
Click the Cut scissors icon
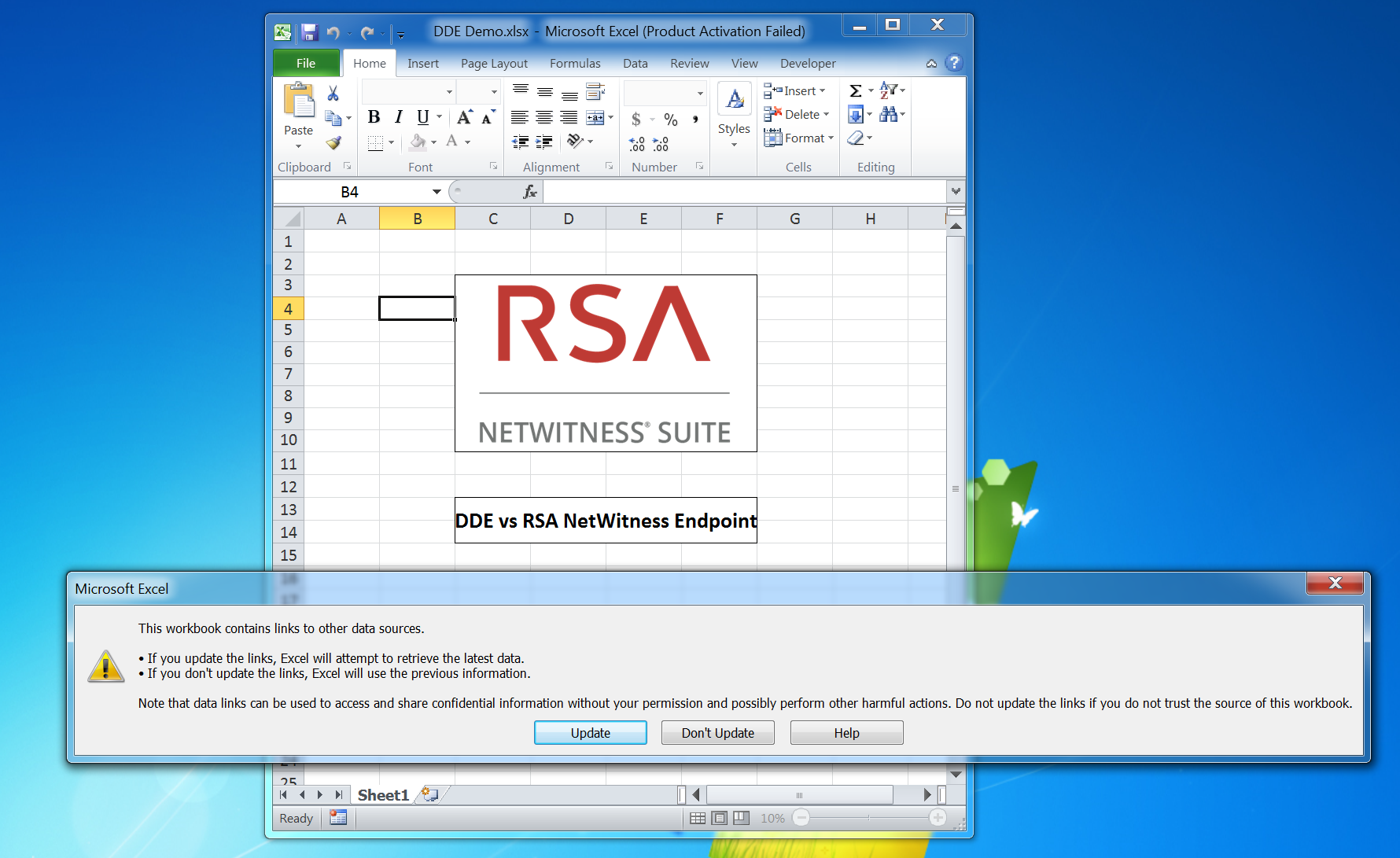333,94
